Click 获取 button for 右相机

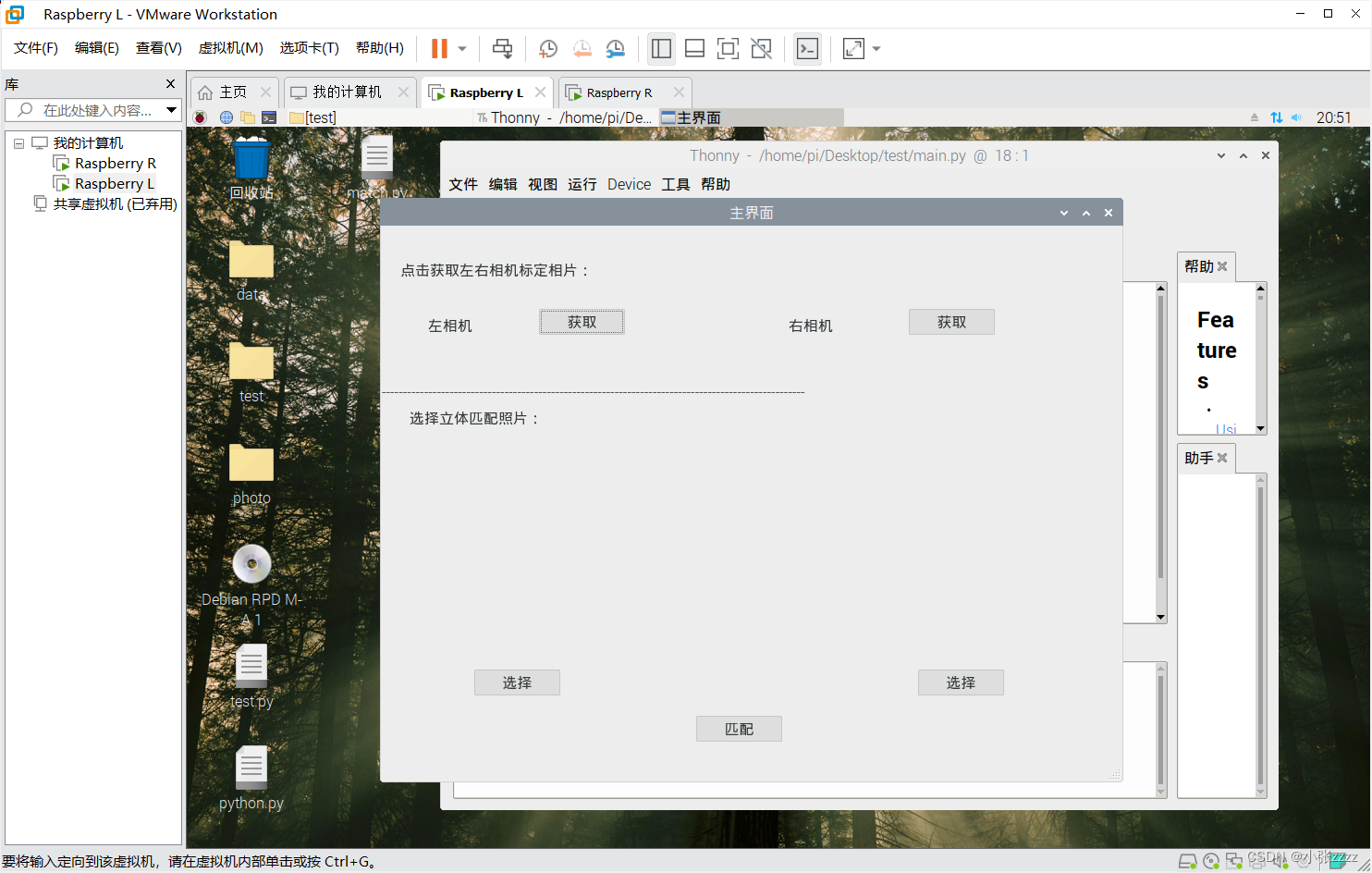click(951, 322)
